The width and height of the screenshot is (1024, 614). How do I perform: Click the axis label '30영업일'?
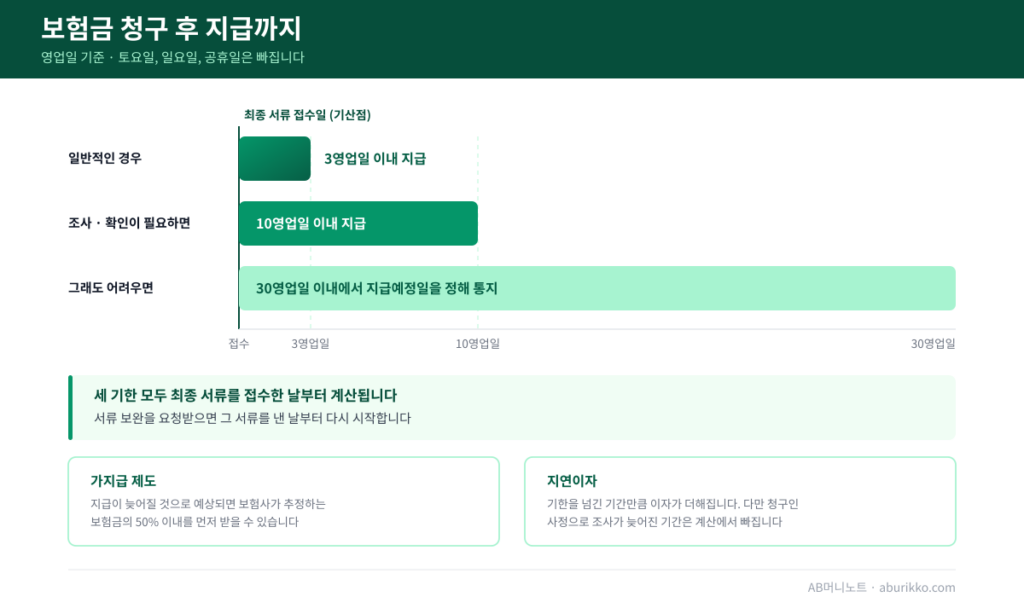pyautogui.click(x=933, y=344)
